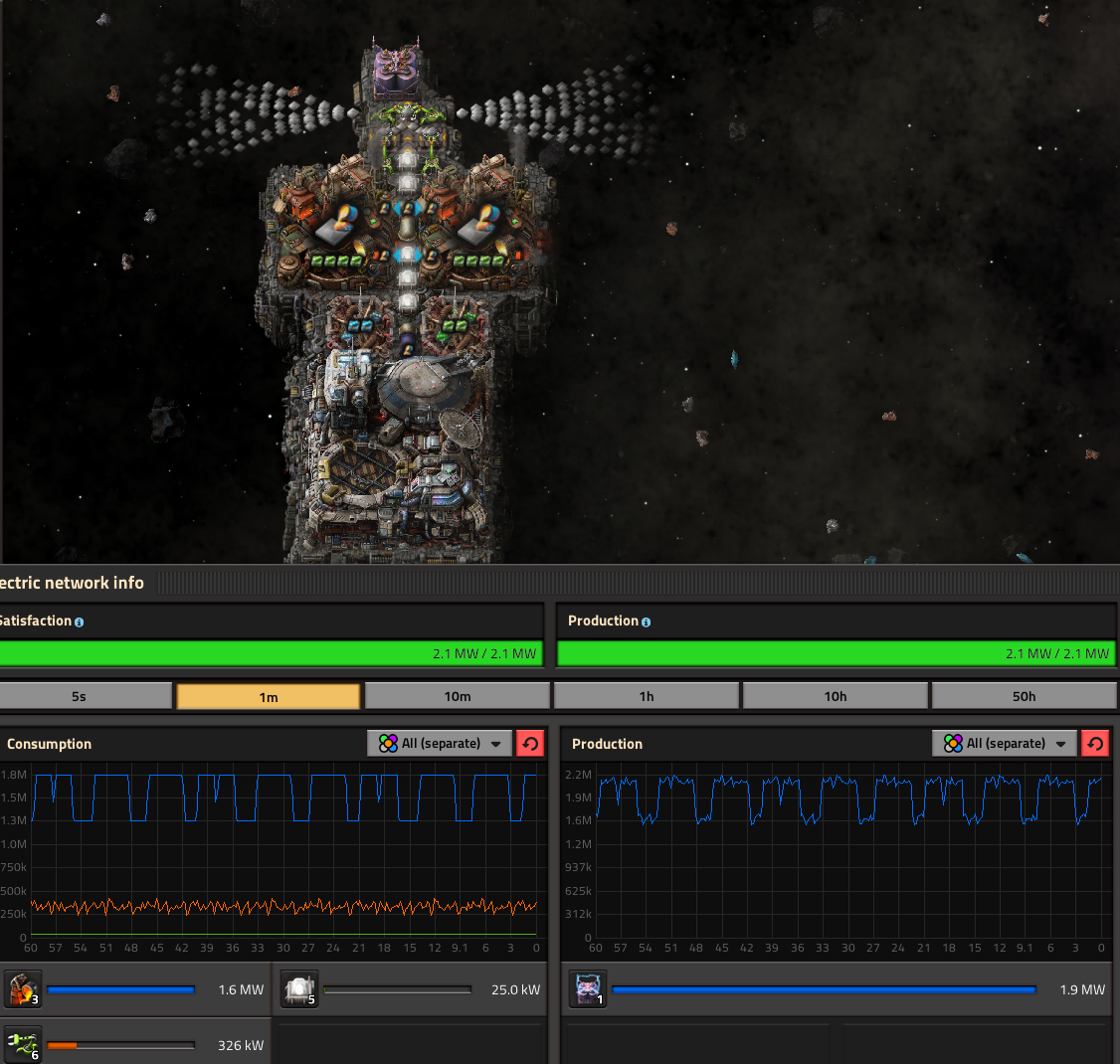This screenshot has width=1120, height=1064.
Task: Select the electromagnetic plant with blue modules
Action: tap(361, 323)
